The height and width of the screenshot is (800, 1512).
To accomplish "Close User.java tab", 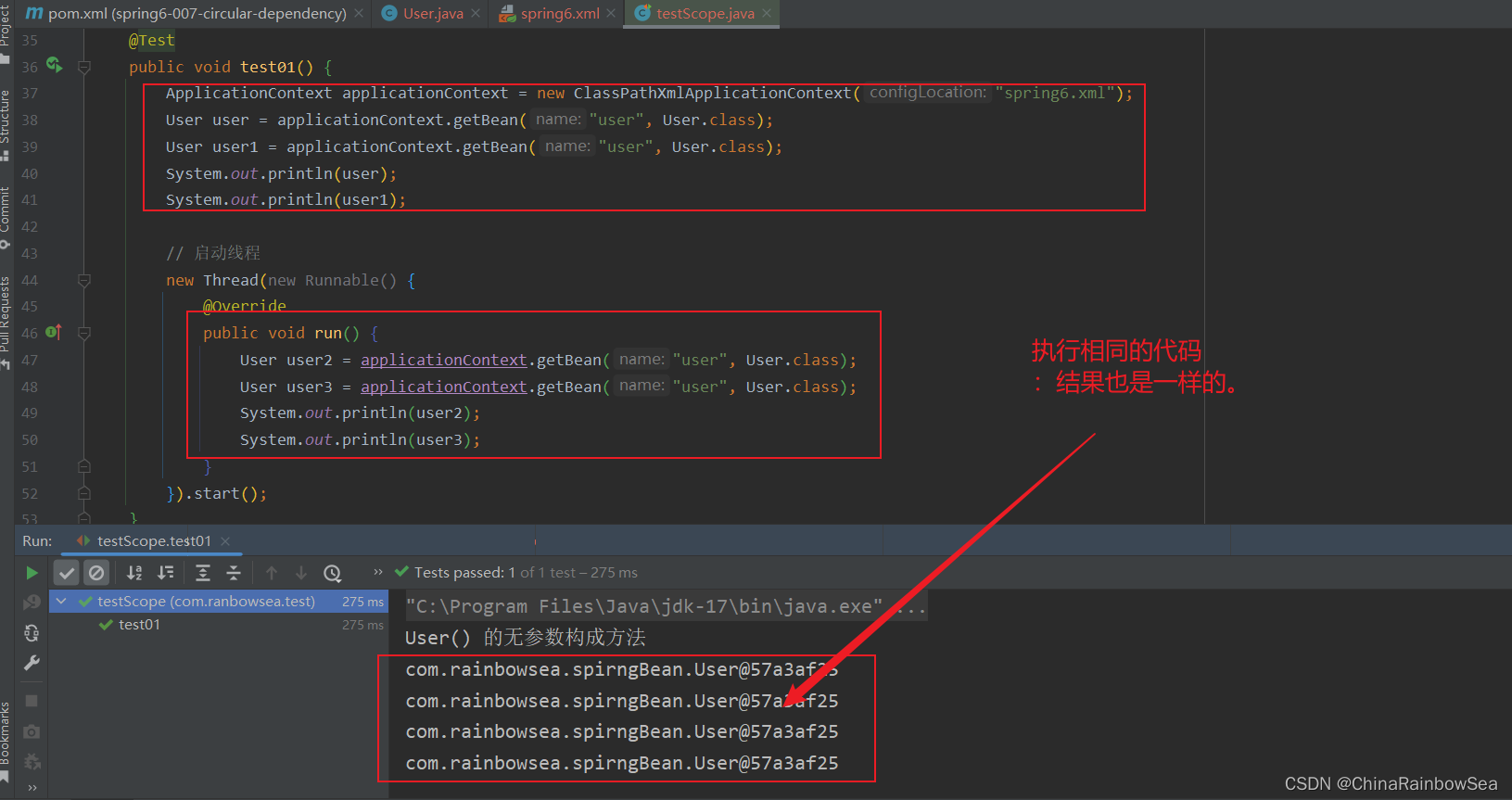I will 476,13.
